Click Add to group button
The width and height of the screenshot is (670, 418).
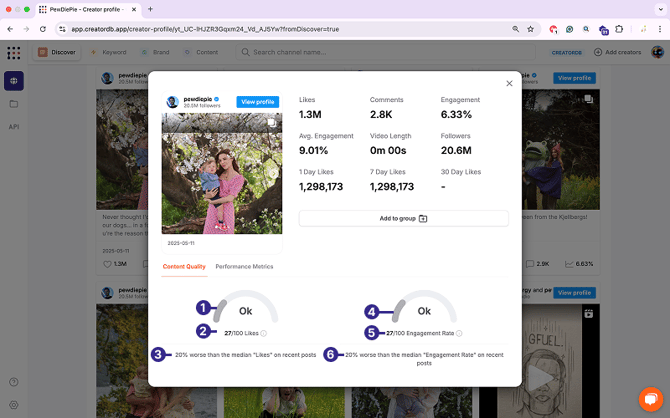coord(403,218)
